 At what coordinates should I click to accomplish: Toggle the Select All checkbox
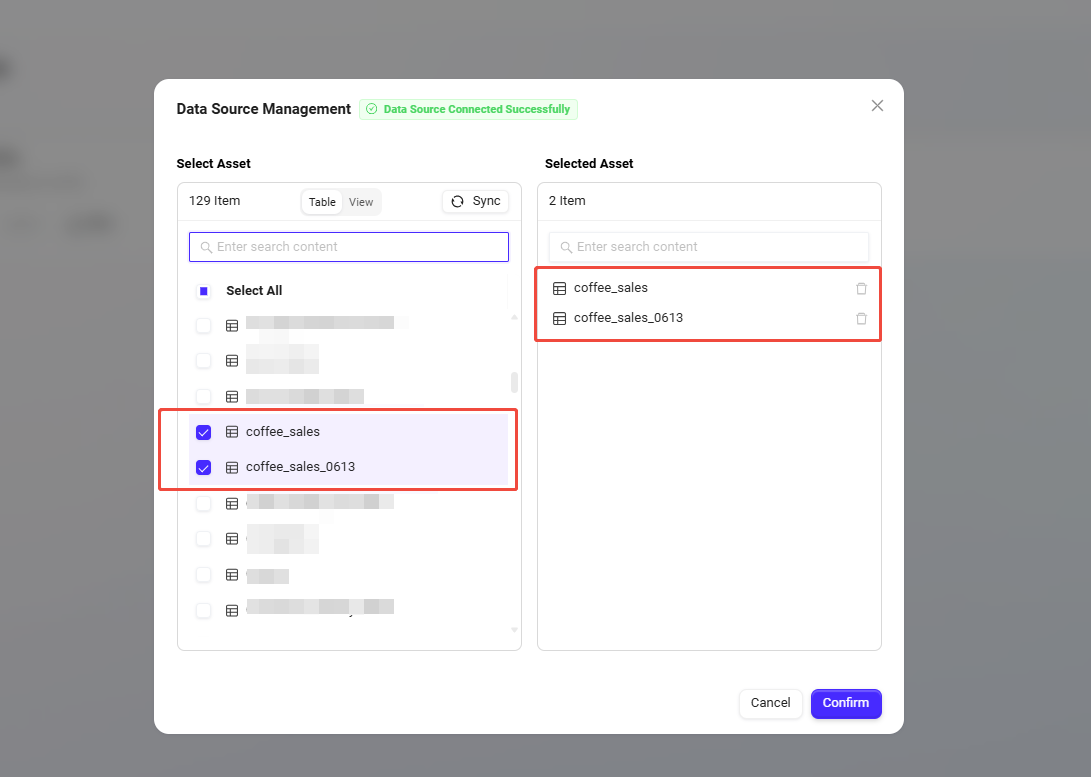click(x=204, y=291)
